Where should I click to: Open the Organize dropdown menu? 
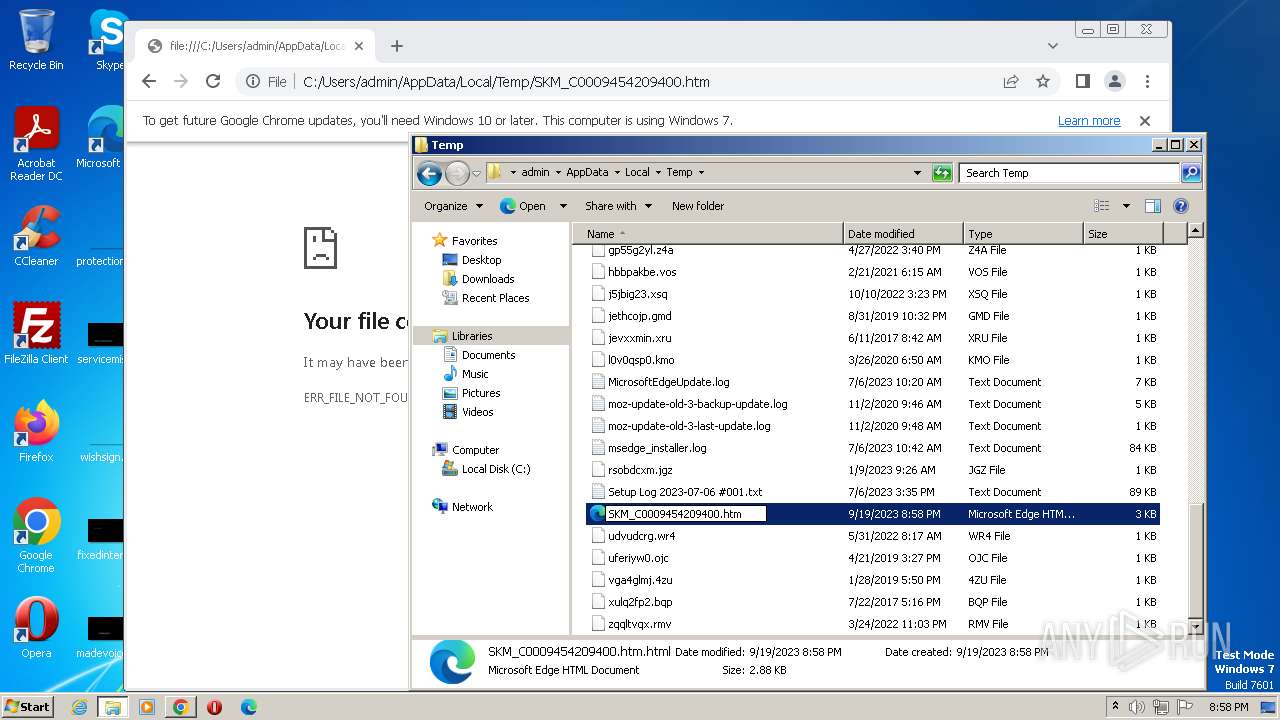click(453, 206)
